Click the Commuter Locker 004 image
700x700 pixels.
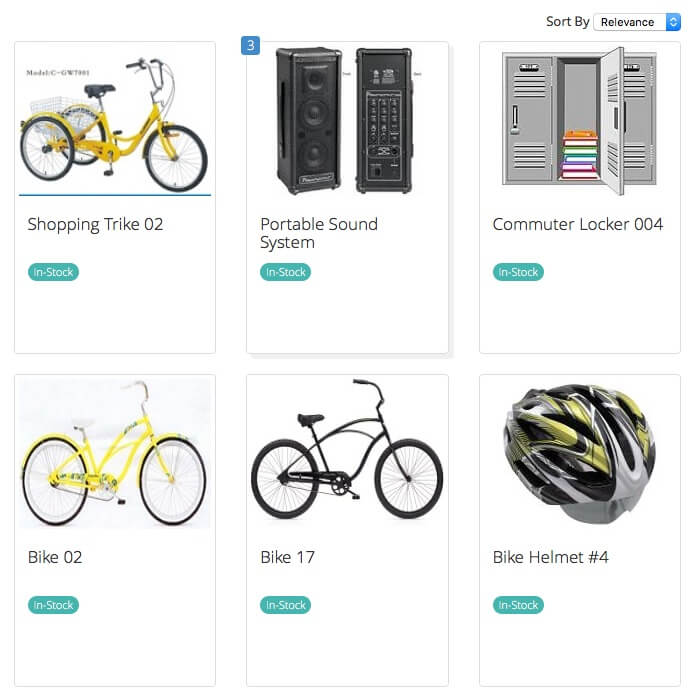579,120
